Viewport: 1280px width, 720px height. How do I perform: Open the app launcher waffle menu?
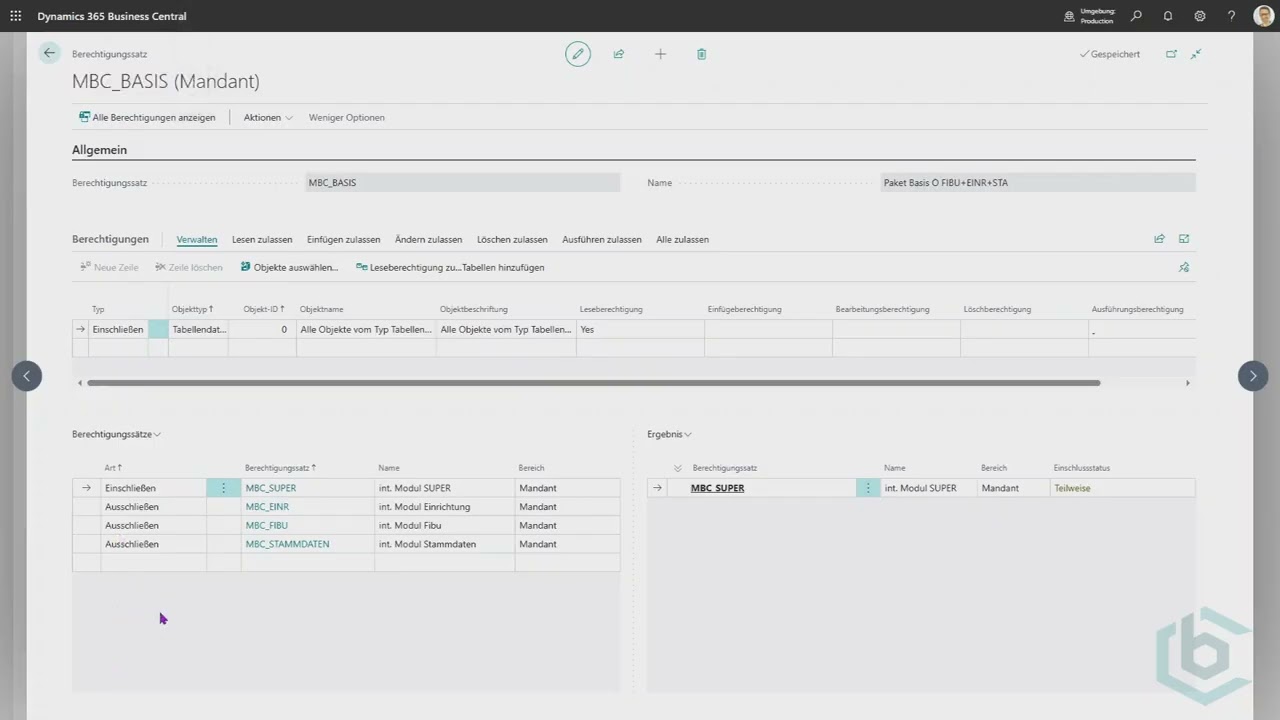[16, 16]
